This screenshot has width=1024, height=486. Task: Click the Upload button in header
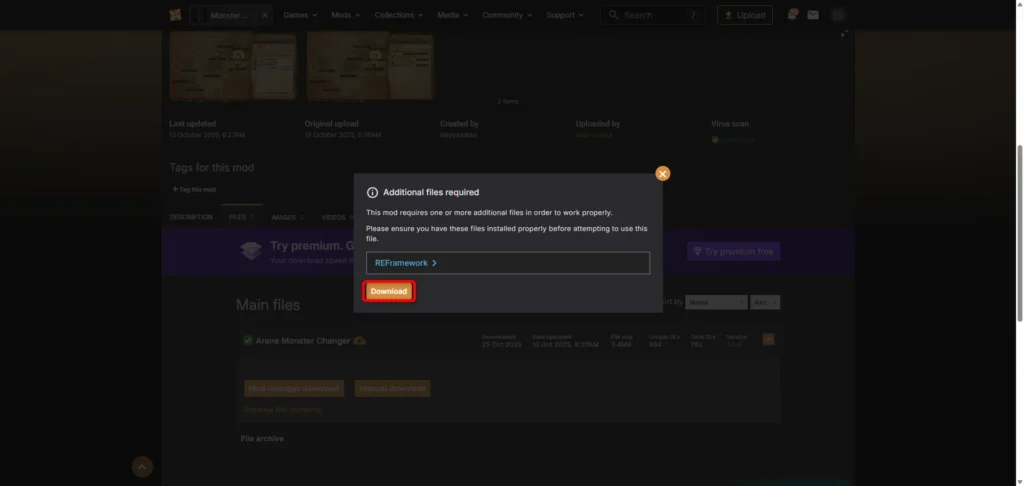click(x=745, y=15)
